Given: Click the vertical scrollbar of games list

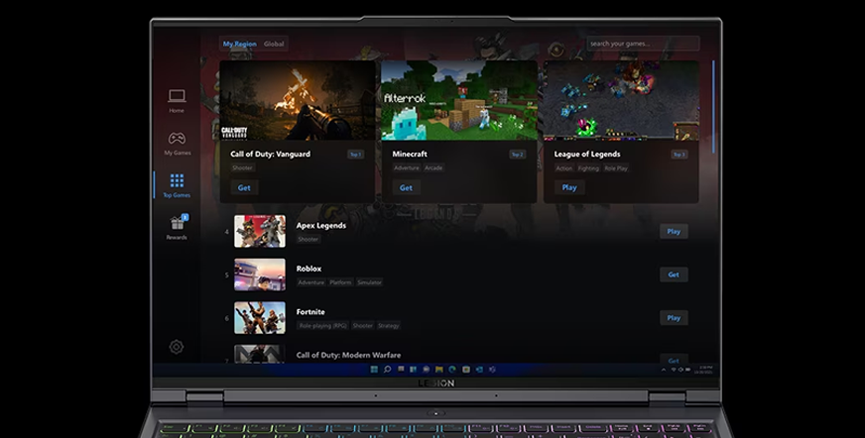Looking at the screenshot, I should pos(713,106).
